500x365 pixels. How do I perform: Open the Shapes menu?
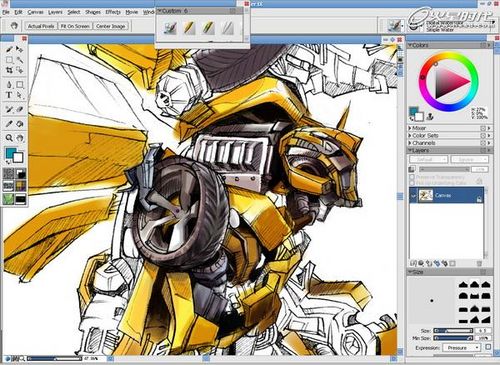point(93,12)
